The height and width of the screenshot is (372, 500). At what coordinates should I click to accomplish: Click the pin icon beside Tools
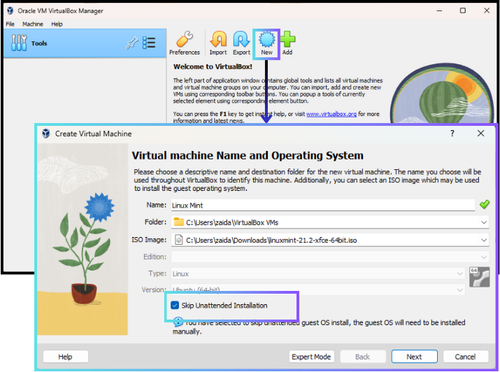point(132,43)
